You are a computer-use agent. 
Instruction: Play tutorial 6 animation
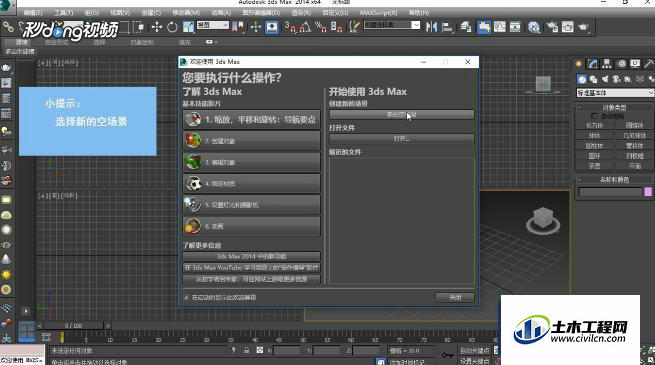pyautogui.click(x=251, y=226)
